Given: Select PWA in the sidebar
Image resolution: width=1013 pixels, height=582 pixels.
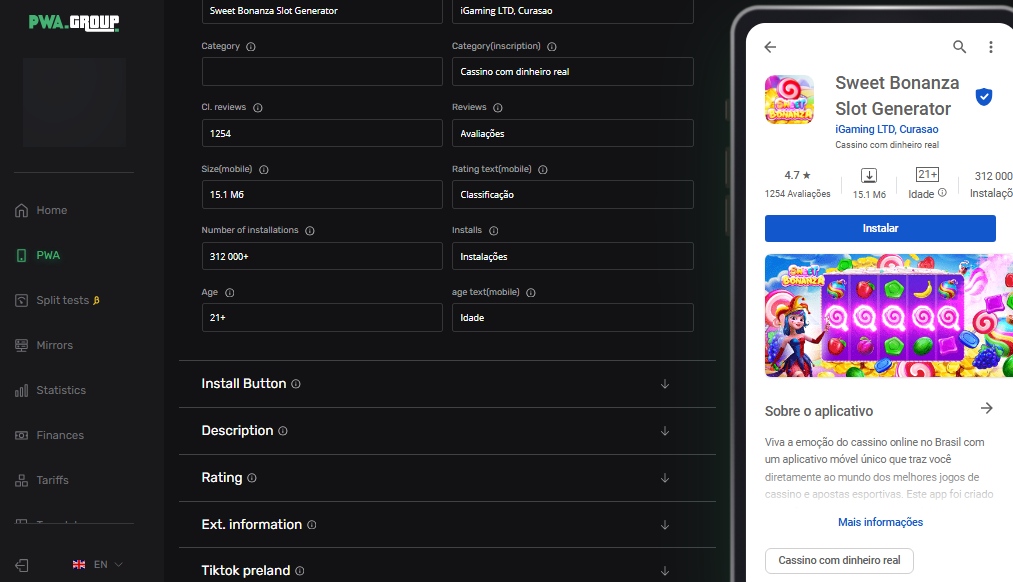Looking at the screenshot, I should (48, 255).
